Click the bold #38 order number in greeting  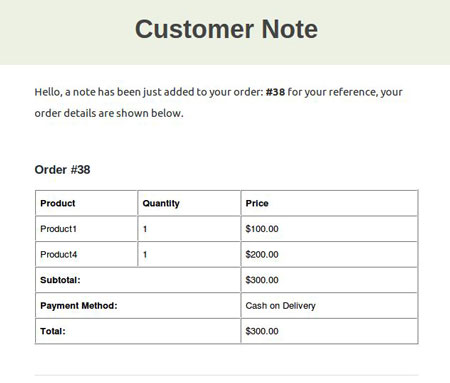point(275,92)
